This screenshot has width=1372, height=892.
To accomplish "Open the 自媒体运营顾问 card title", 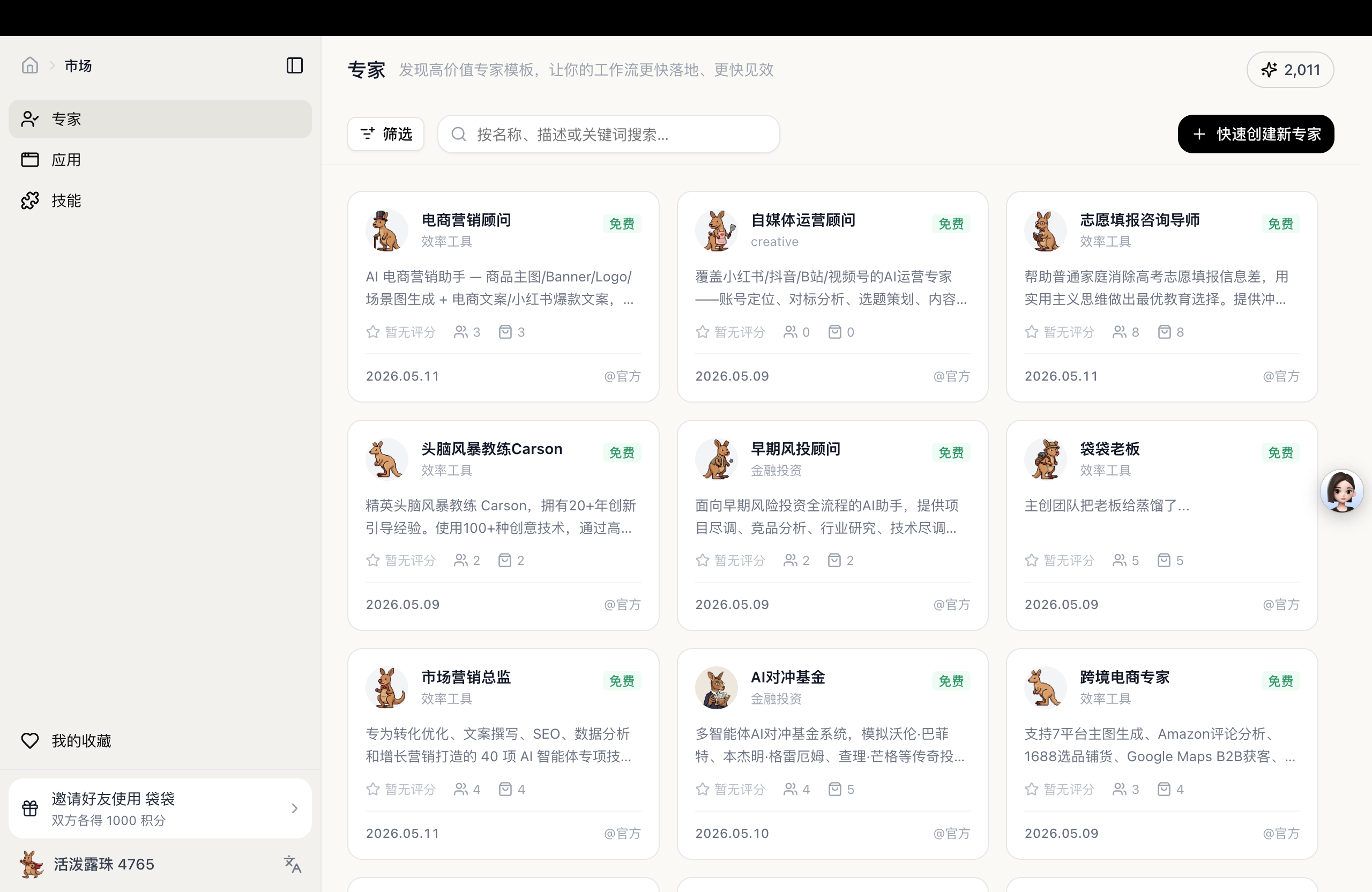I will click(x=803, y=220).
